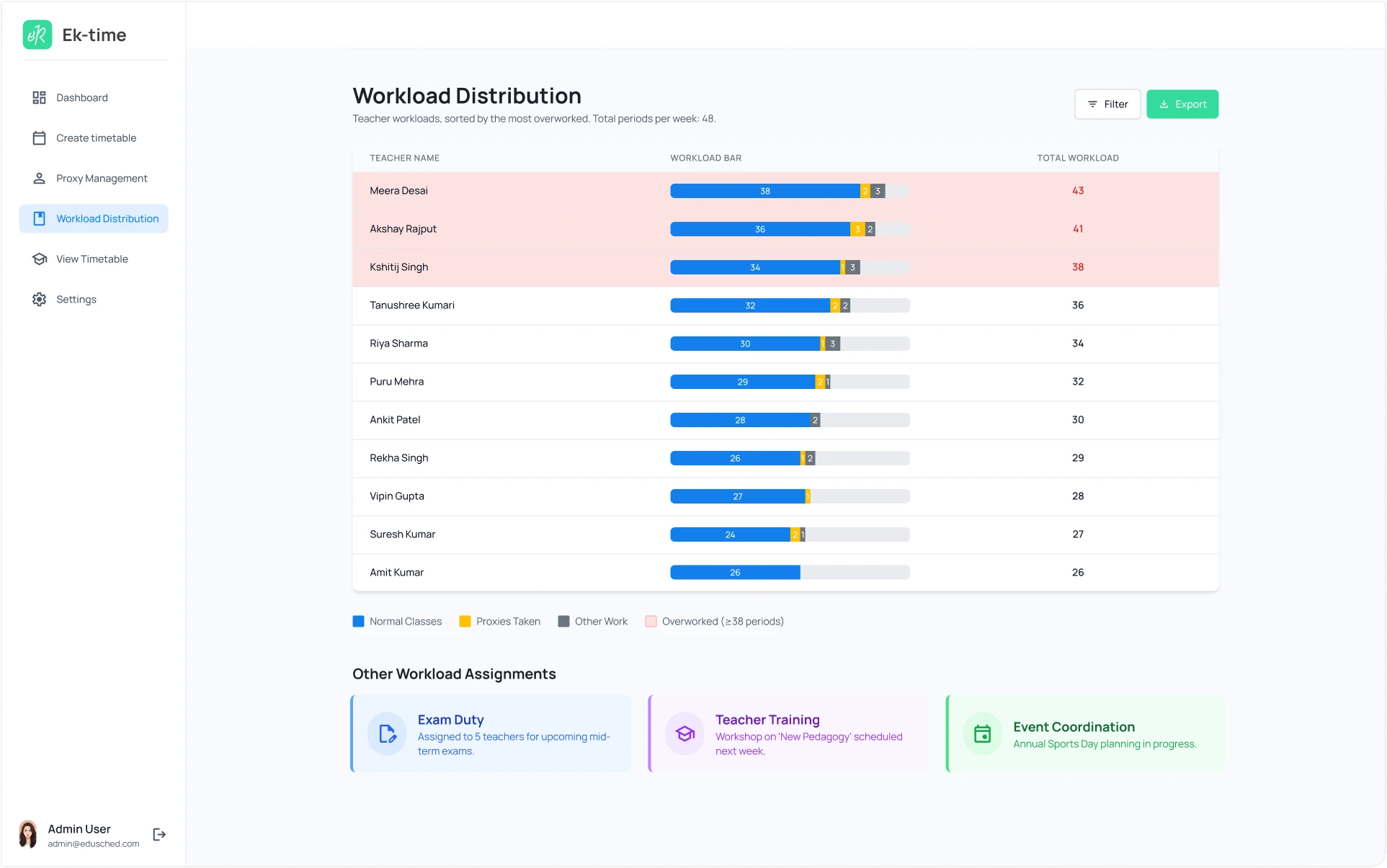Click the Normal Classes blue legend swatch
Viewport: 1387px width, 868px height.
(x=358, y=622)
